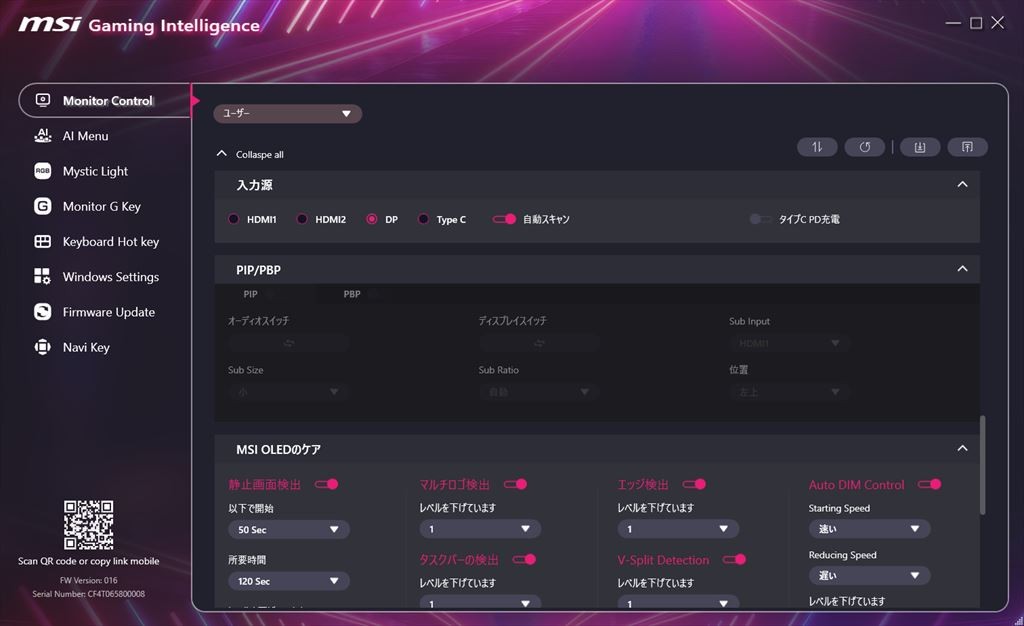The image size is (1024, 626).
Task: Collapse the PIP/PBP section
Action: 962,269
